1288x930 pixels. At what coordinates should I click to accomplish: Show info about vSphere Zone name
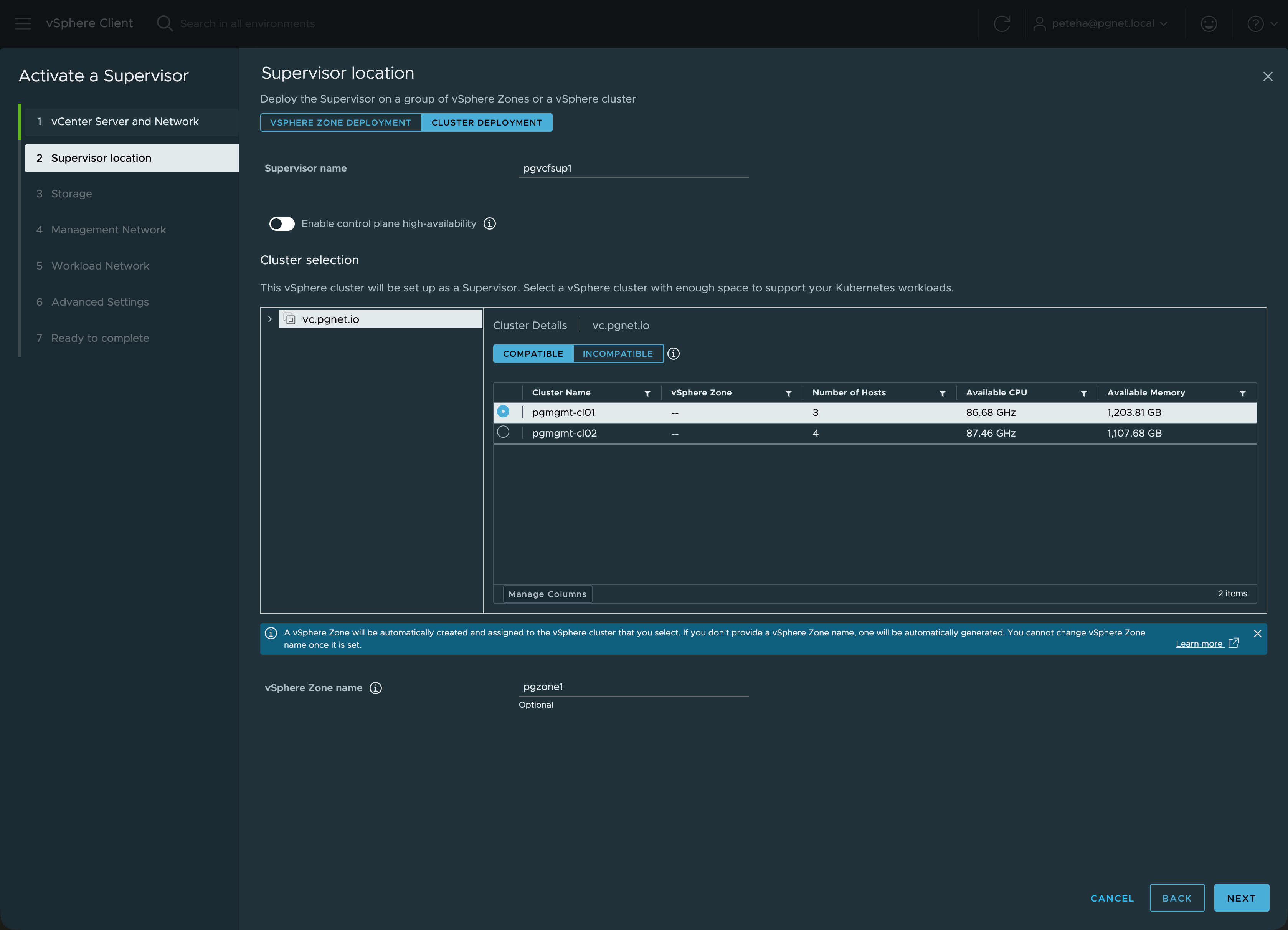375,688
